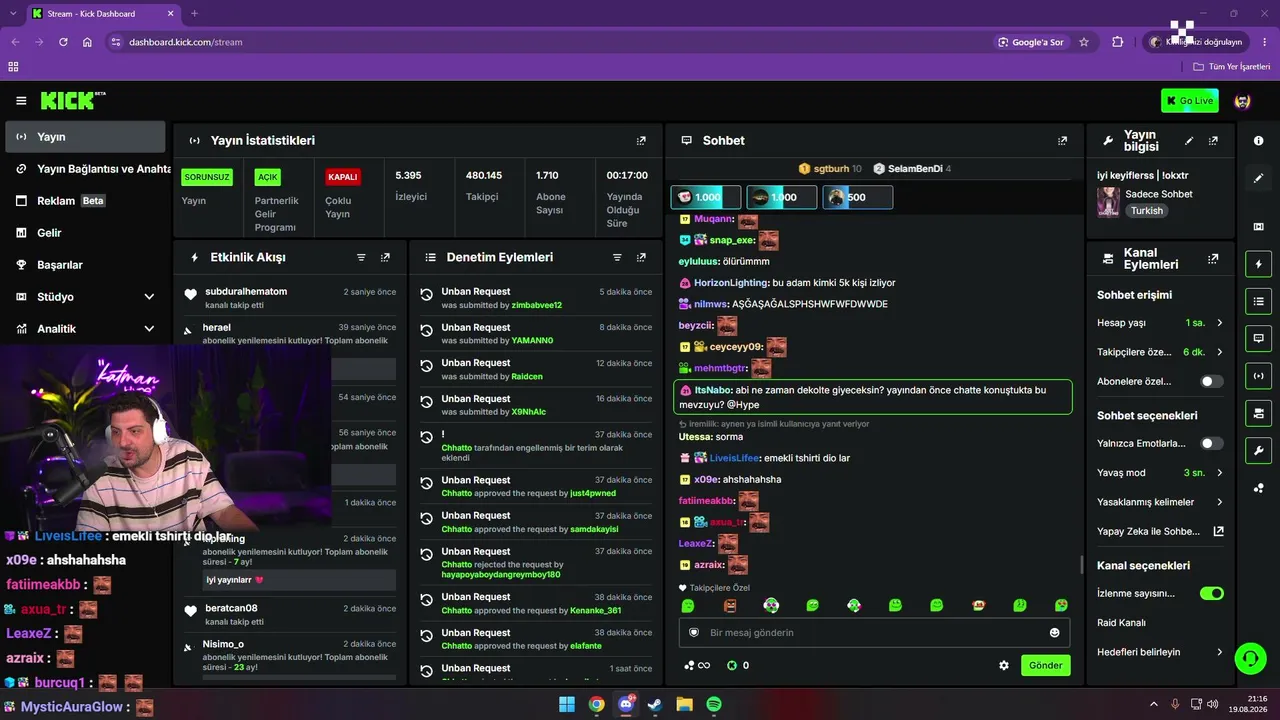Pop out the Yayın İstatistikleri panel
Screen dimensions: 1280x720
point(641,141)
